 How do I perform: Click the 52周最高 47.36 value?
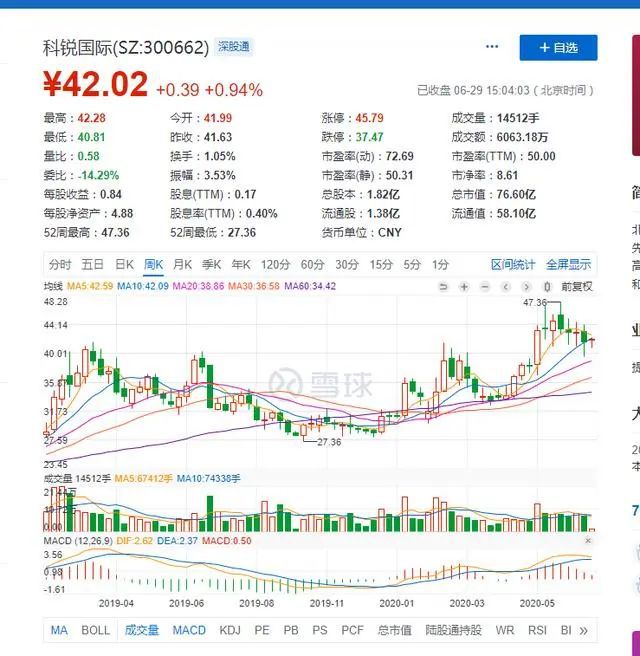click(x=115, y=233)
